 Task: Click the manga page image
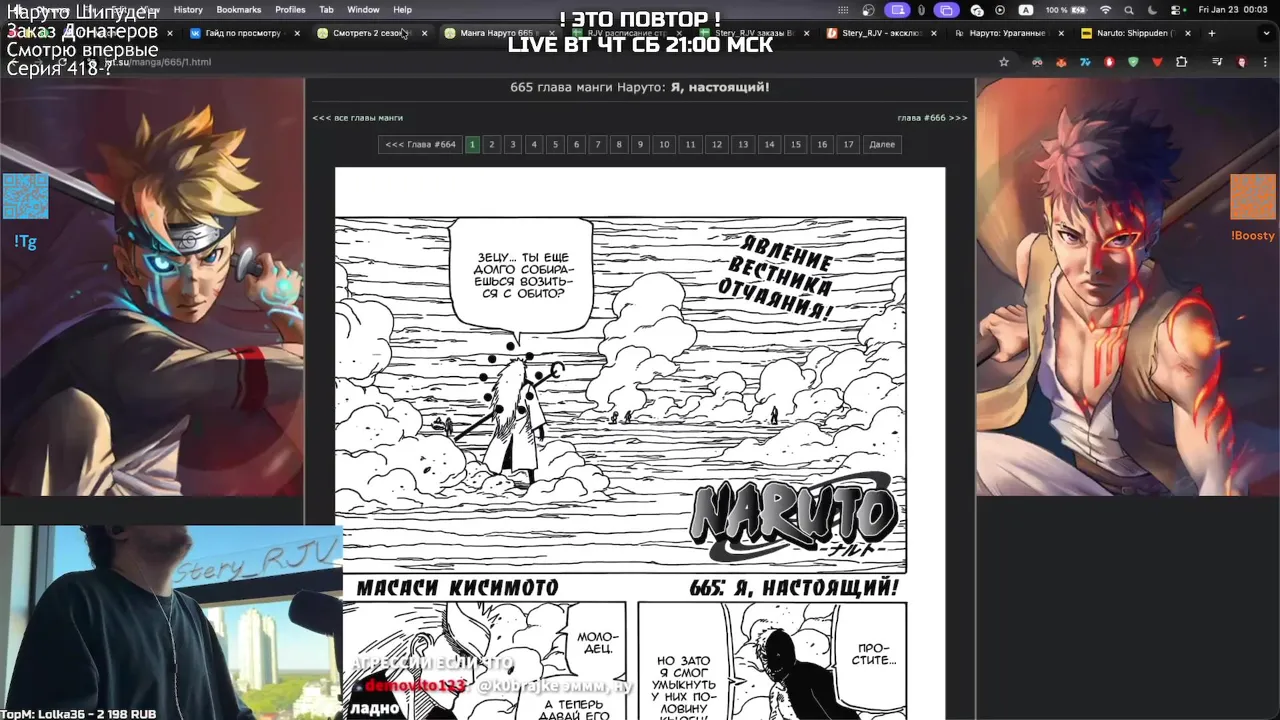tap(640, 443)
